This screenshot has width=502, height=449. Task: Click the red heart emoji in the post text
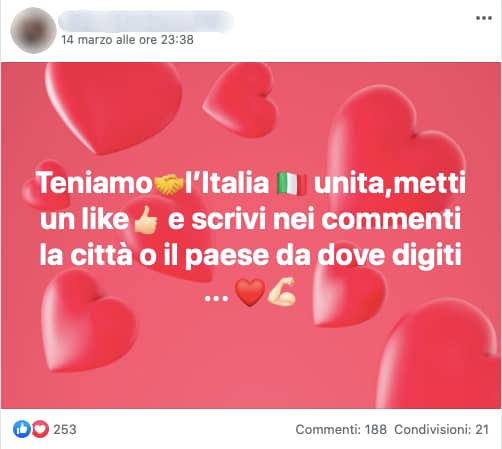(250, 292)
